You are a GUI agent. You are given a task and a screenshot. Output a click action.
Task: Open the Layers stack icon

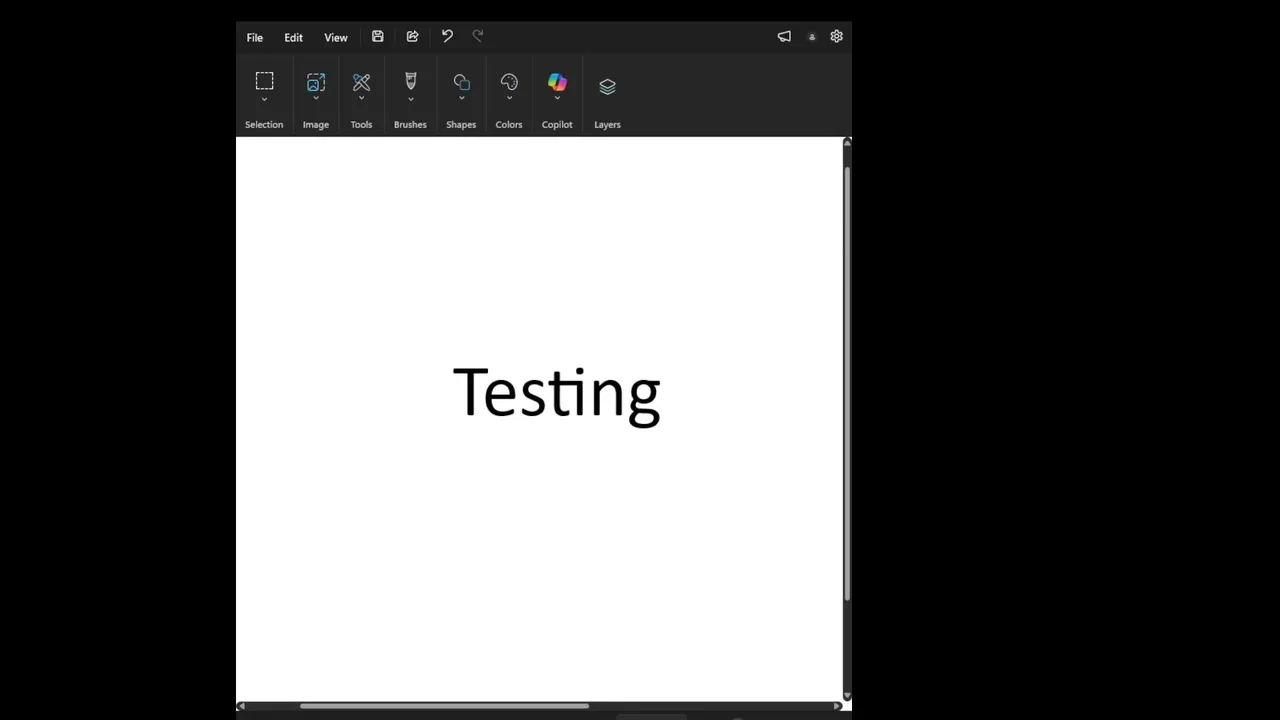[607, 87]
